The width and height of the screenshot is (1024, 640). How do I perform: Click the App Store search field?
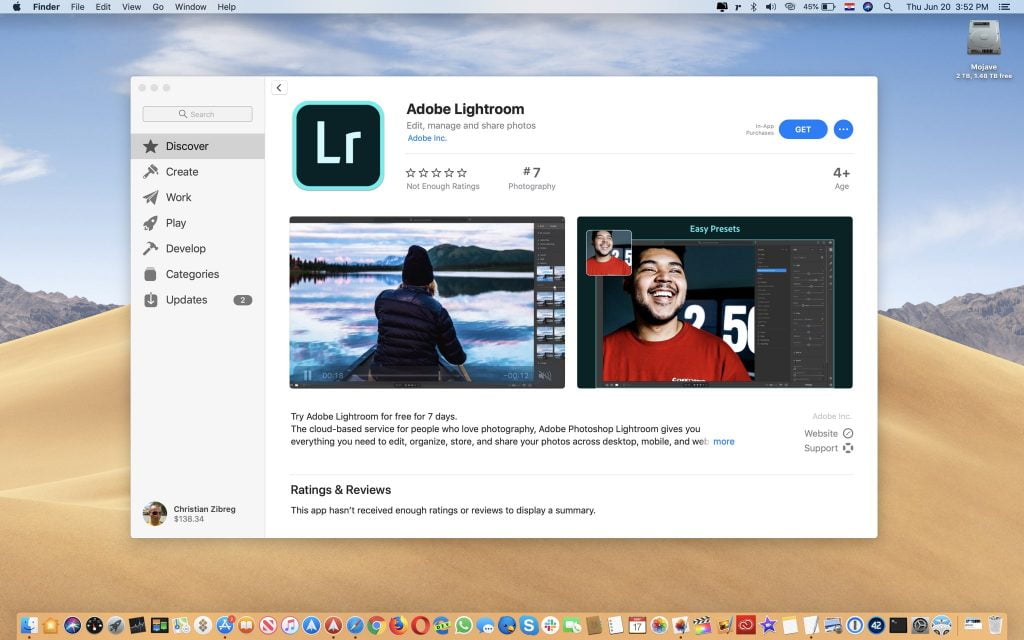pos(197,114)
